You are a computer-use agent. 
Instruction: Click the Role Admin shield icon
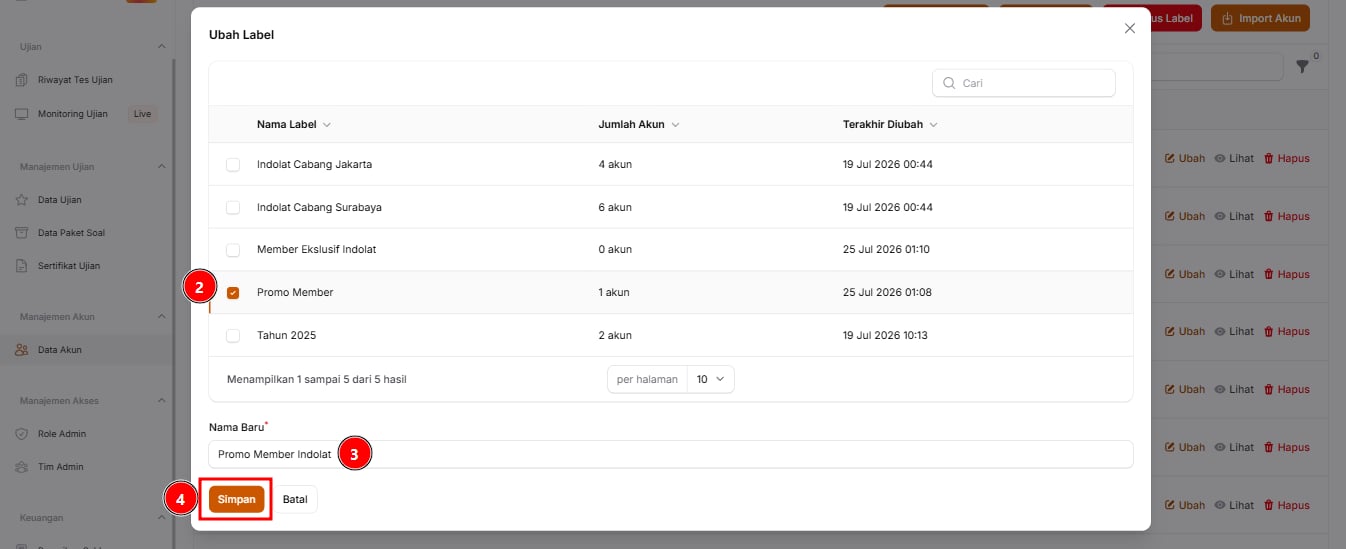[21, 434]
